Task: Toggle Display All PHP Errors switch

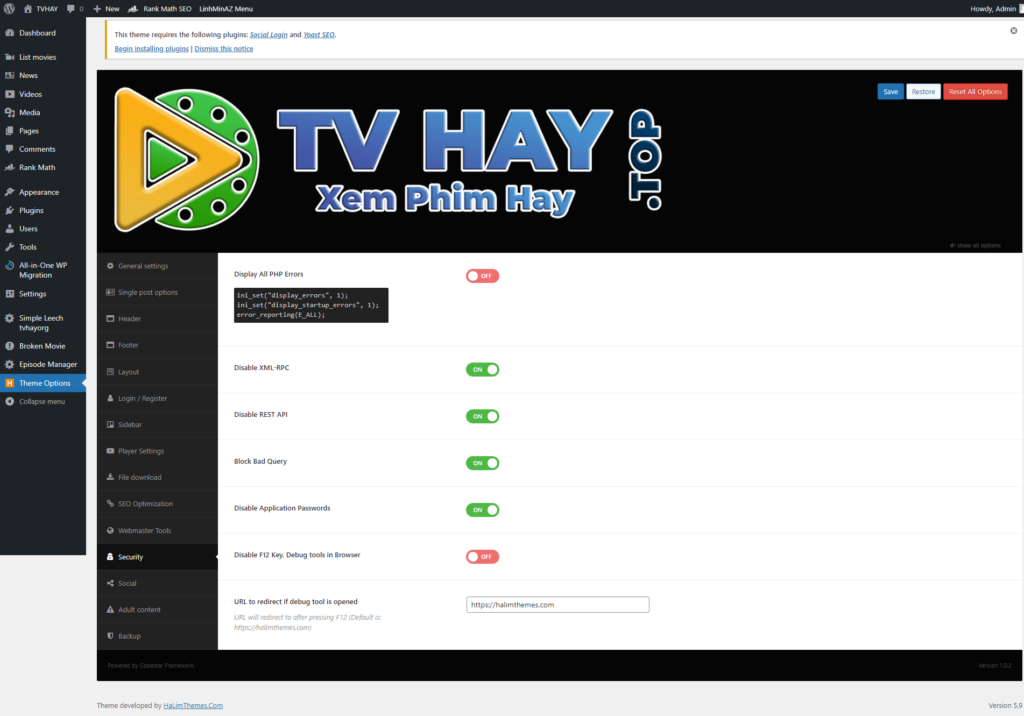Action: (482, 276)
